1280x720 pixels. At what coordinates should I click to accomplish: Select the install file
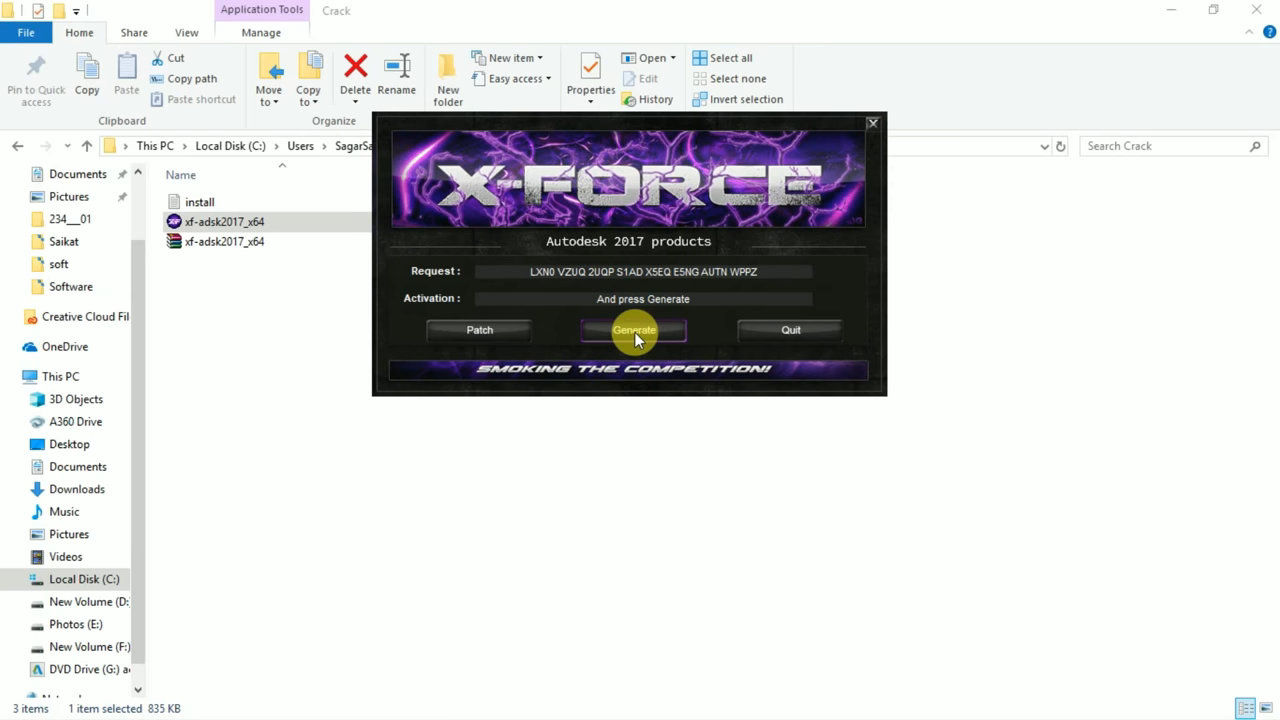tap(199, 202)
